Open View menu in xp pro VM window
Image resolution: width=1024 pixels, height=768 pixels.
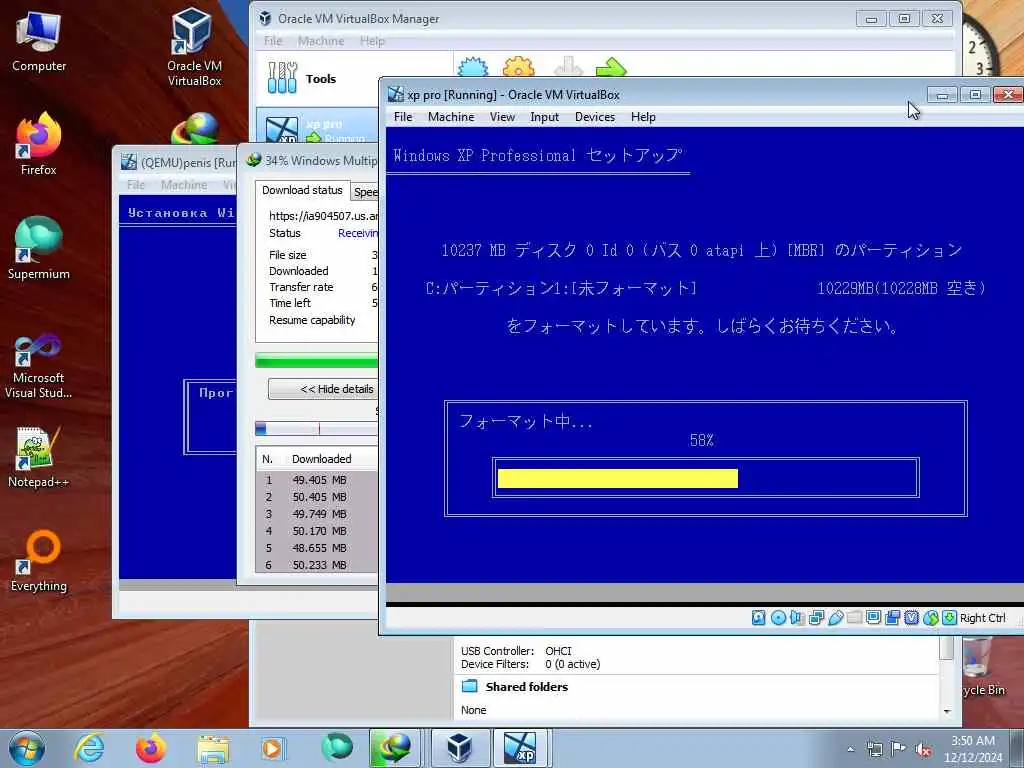(502, 117)
